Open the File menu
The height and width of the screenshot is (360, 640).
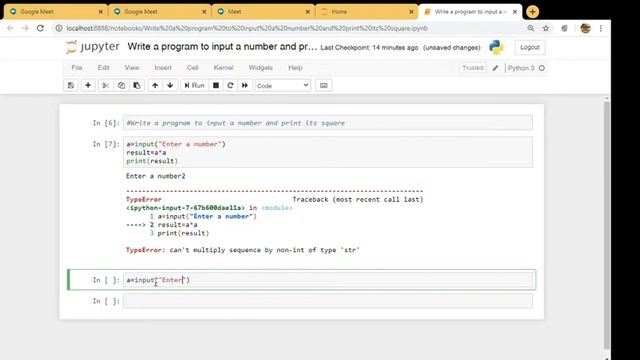77,68
